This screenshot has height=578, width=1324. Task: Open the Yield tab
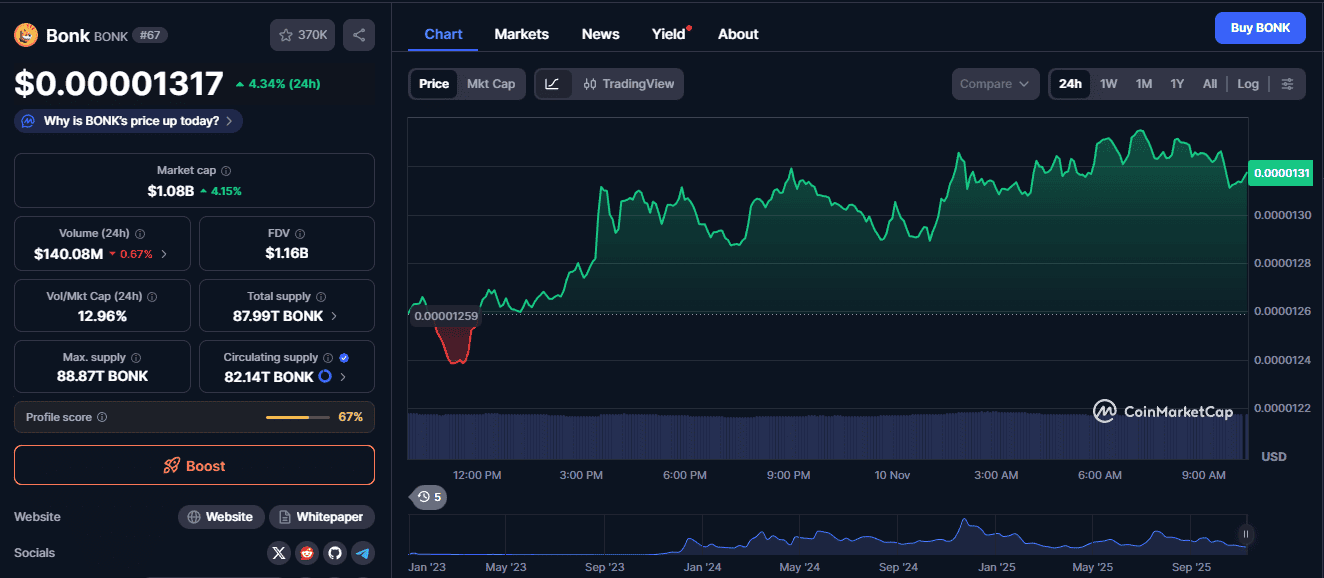pyautogui.click(x=669, y=34)
